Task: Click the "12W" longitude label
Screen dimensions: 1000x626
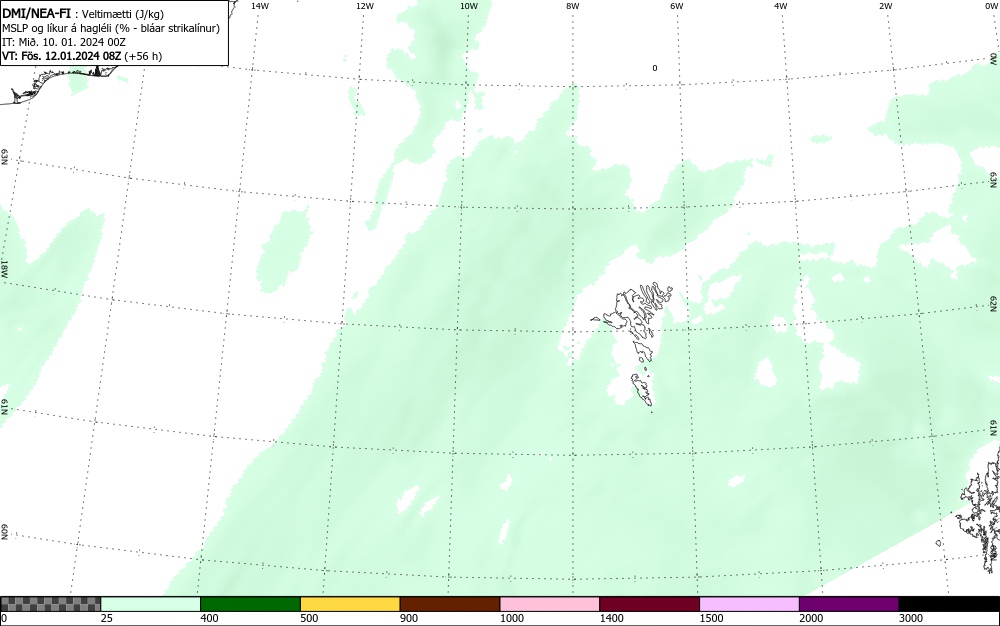Action: [x=364, y=6]
